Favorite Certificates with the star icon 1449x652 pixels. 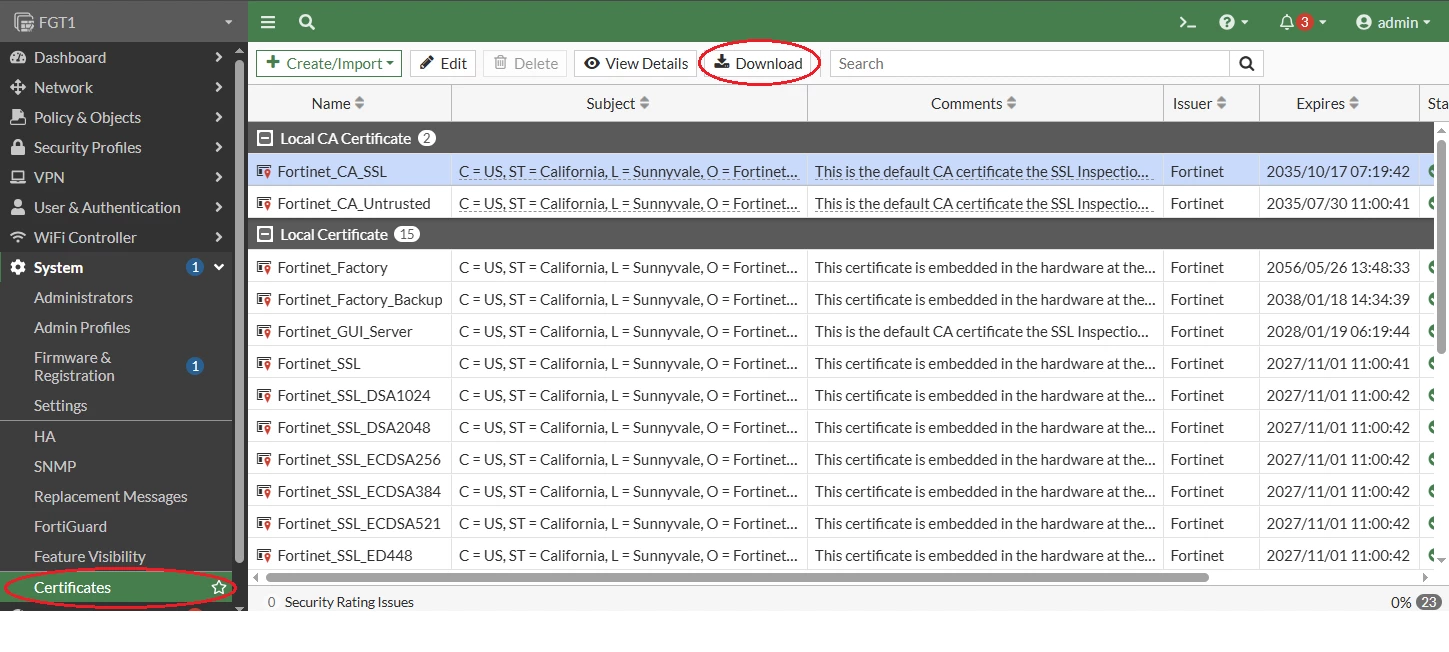pos(218,587)
